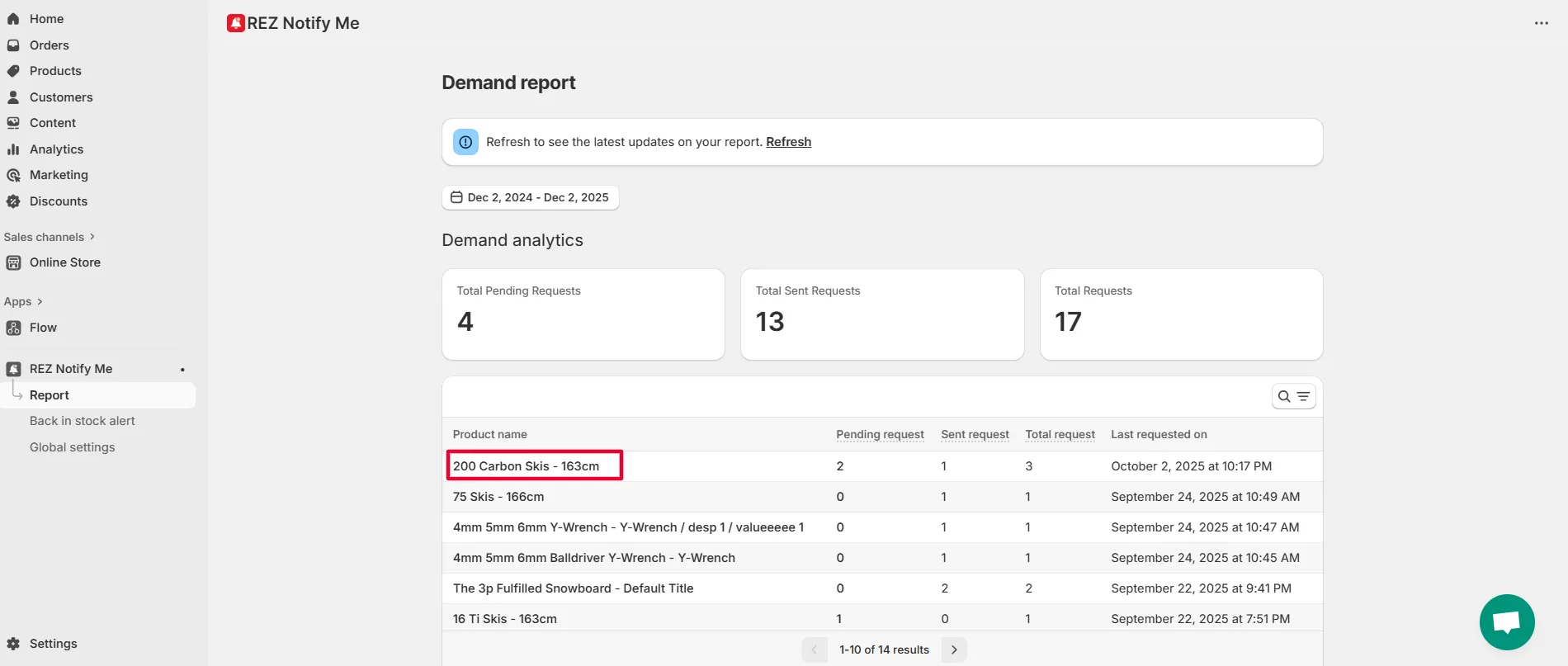
Task: Expand the Apps section
Action: point(23,301)
